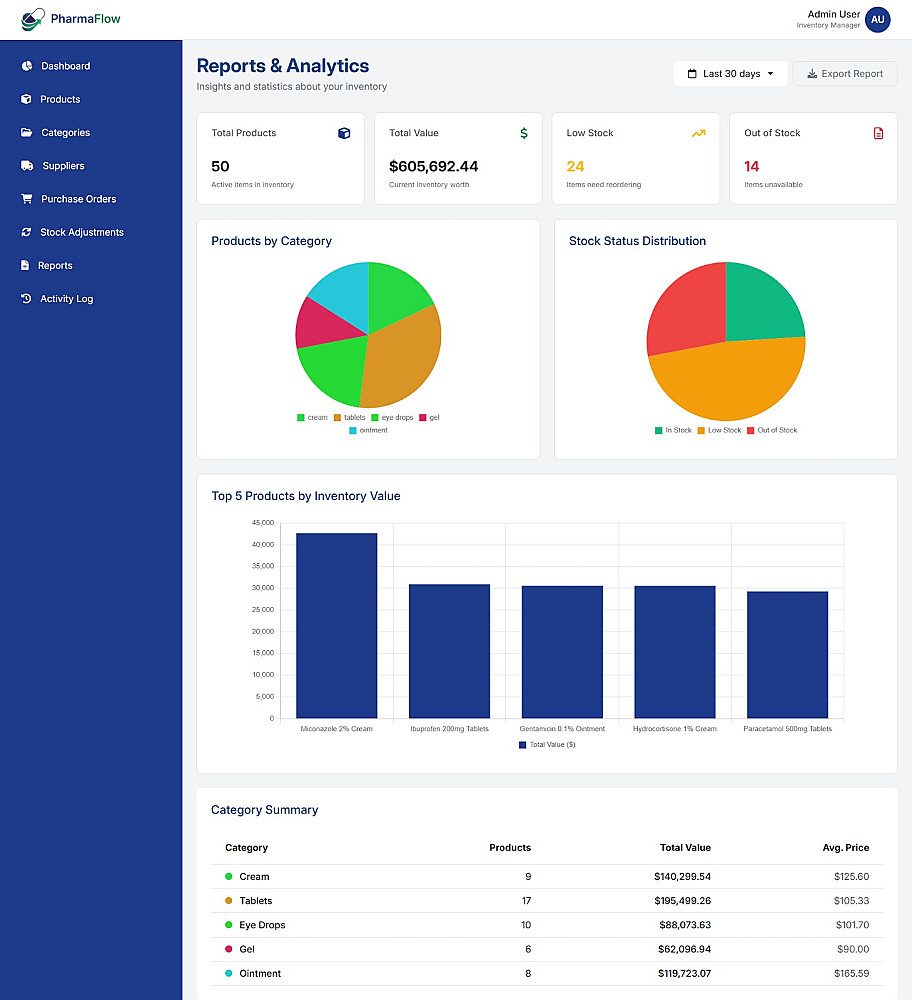Viewport: 912px width, 1000px height.
Task: Click the Purchase Orders cart icon
Action: point(27,198)
